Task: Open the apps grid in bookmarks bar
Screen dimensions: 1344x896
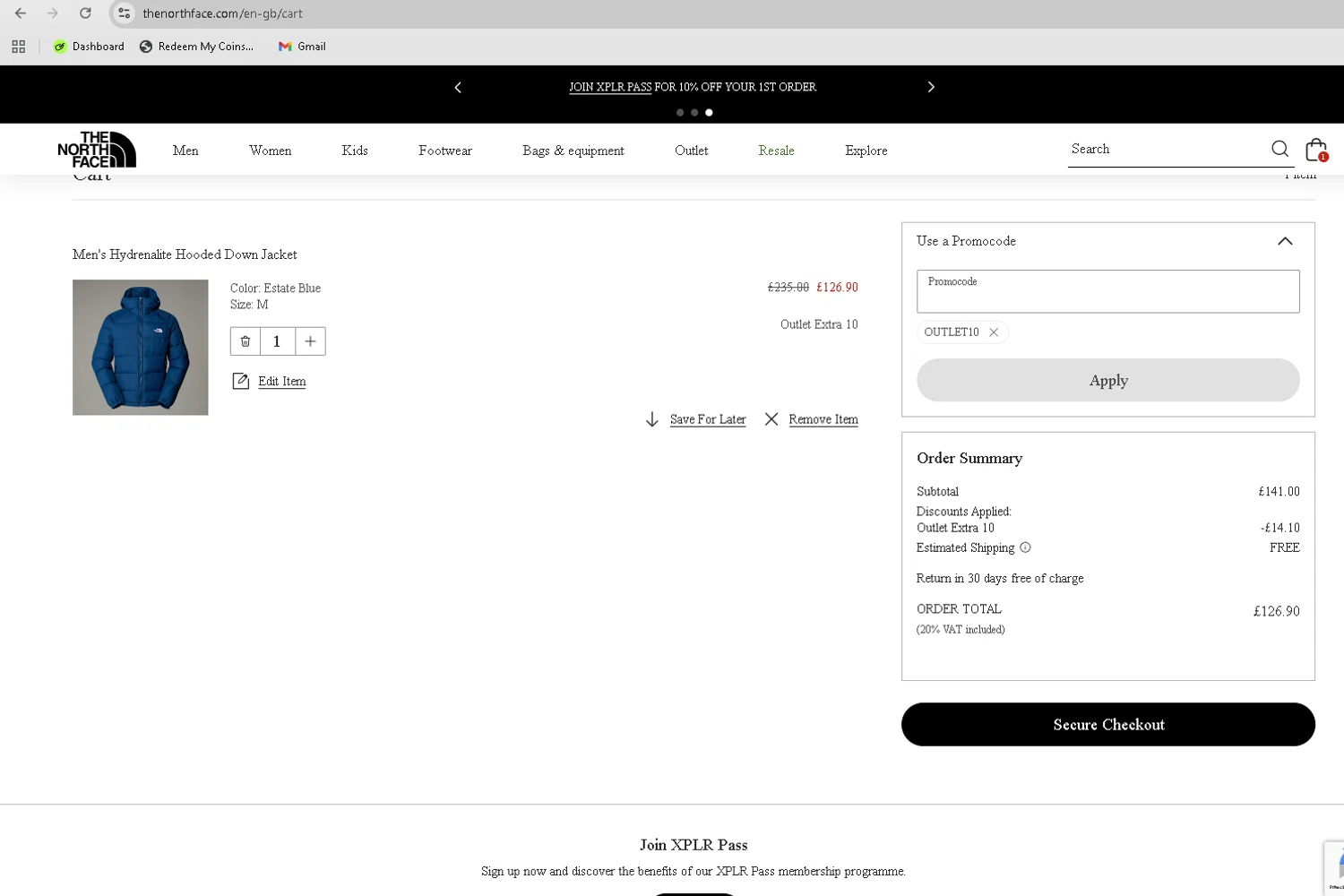Action: pyautogui.click(x=18, y=47)
